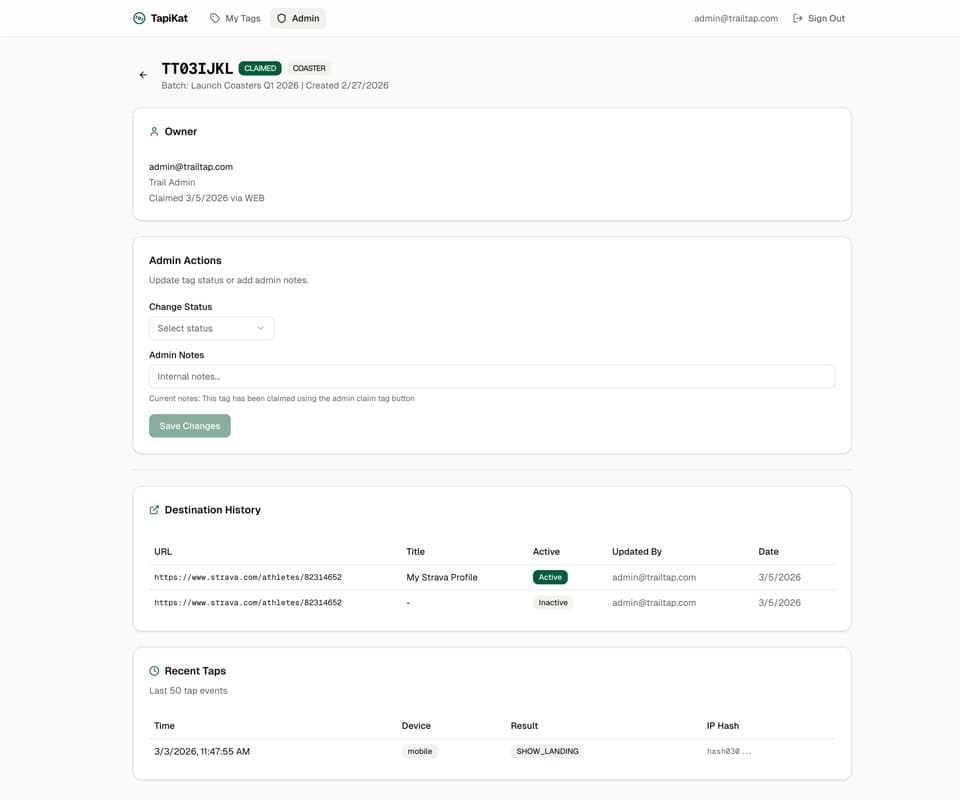Click the Last 50 tap events subtitle

tap(188, 691)
